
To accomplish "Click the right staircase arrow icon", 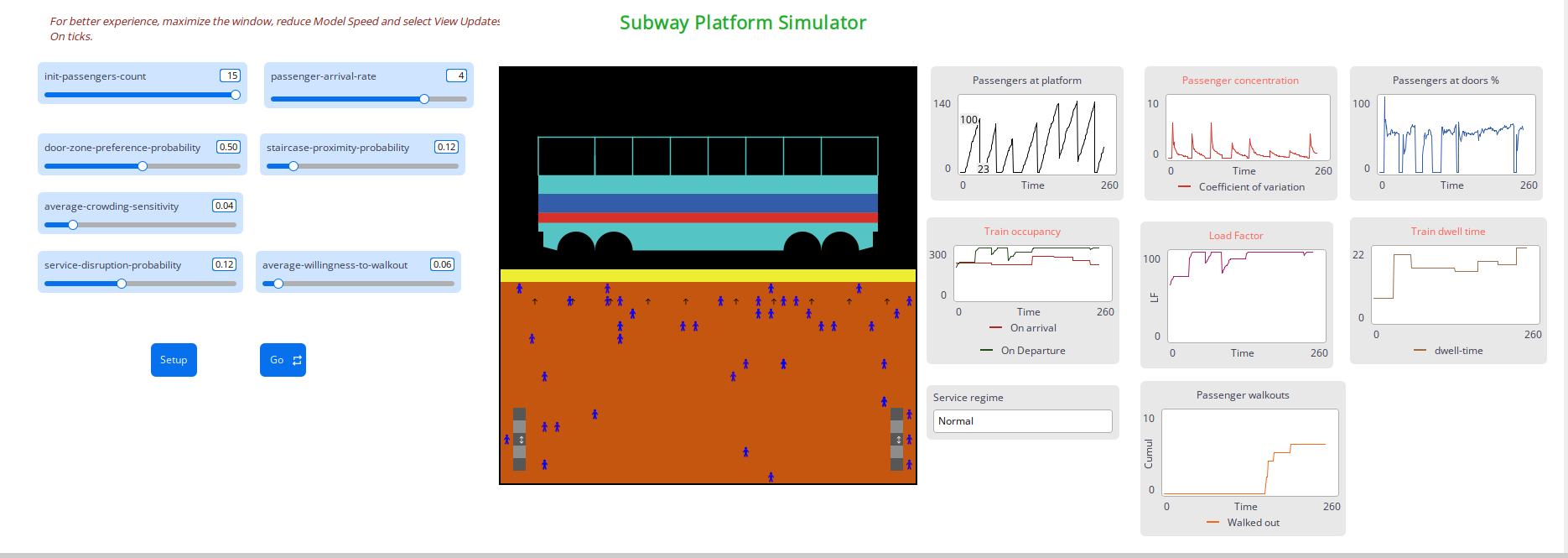I will 899,440.
